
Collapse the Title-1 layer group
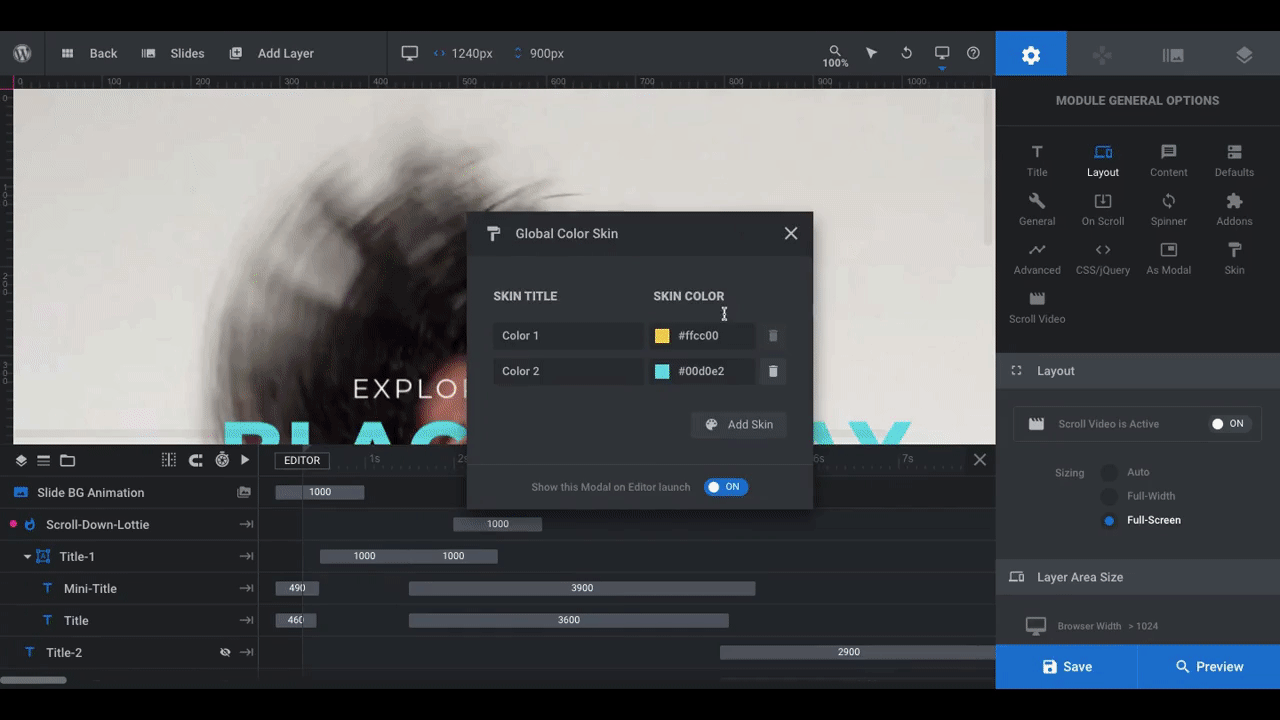coord(27,556)
